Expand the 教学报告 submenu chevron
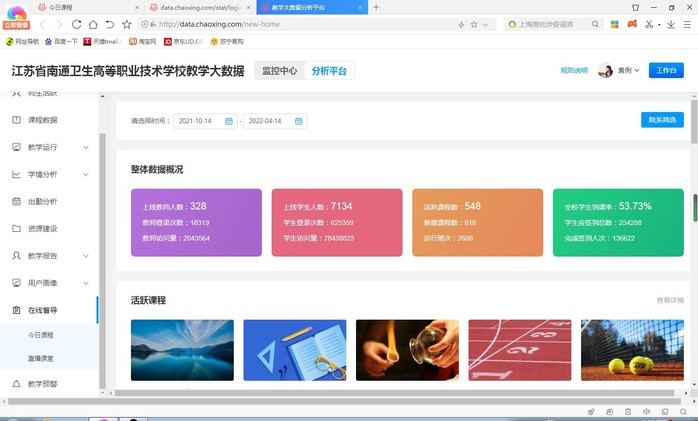This screenshot has width=698, height=421. (x=86, y=256)
